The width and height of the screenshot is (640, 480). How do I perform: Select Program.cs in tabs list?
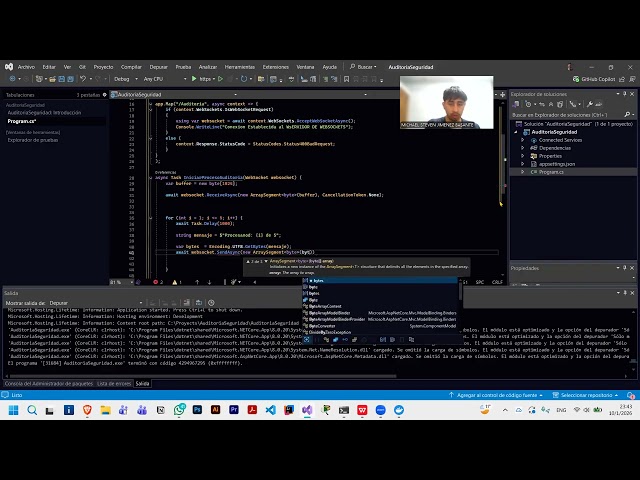22,121
